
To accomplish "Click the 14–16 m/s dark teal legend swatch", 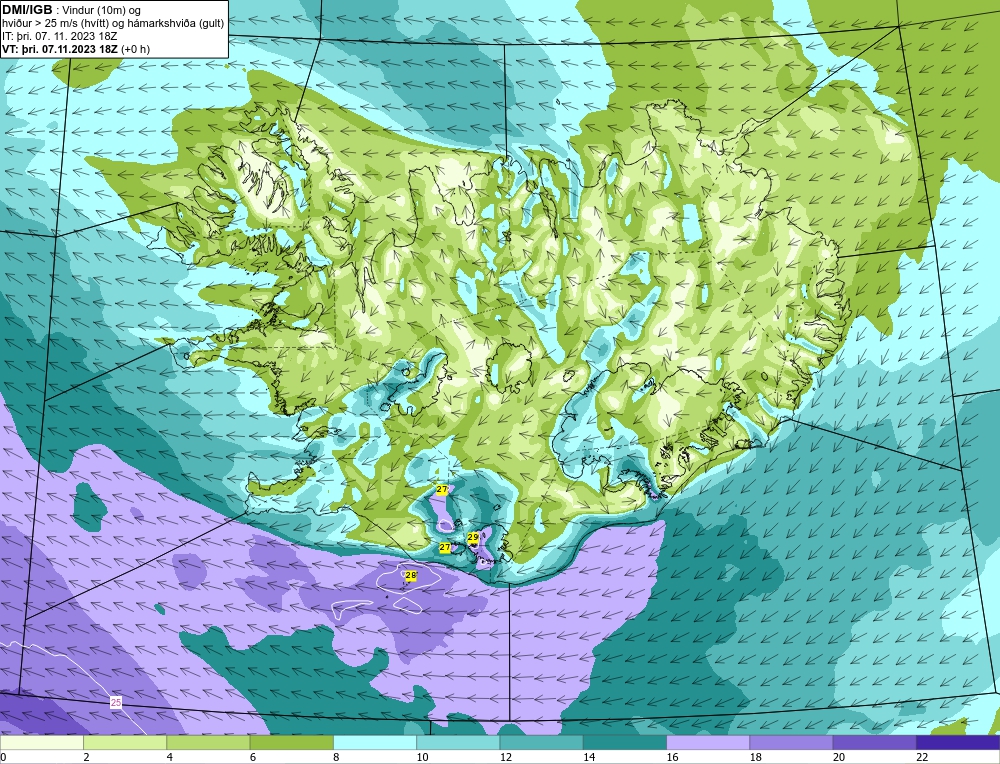I will (624, 742).
